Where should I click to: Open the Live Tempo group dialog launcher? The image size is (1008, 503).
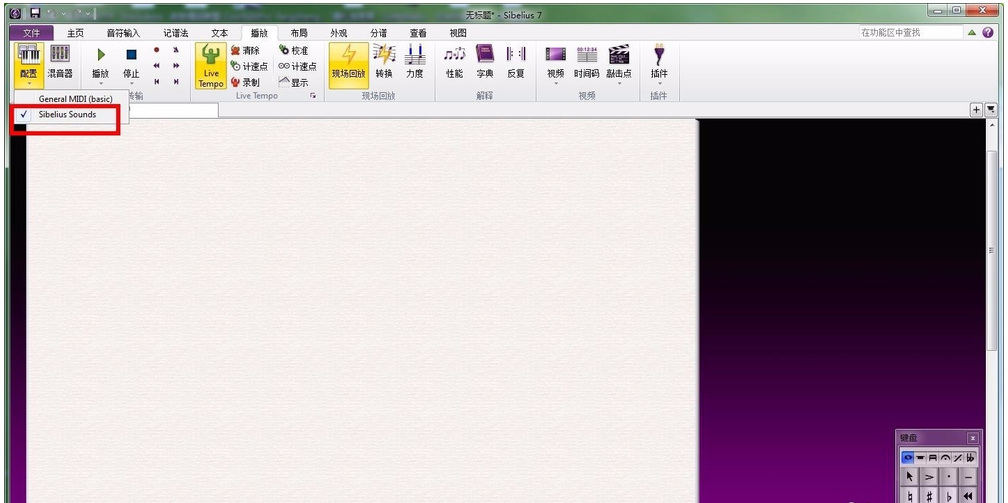point(314,96)
